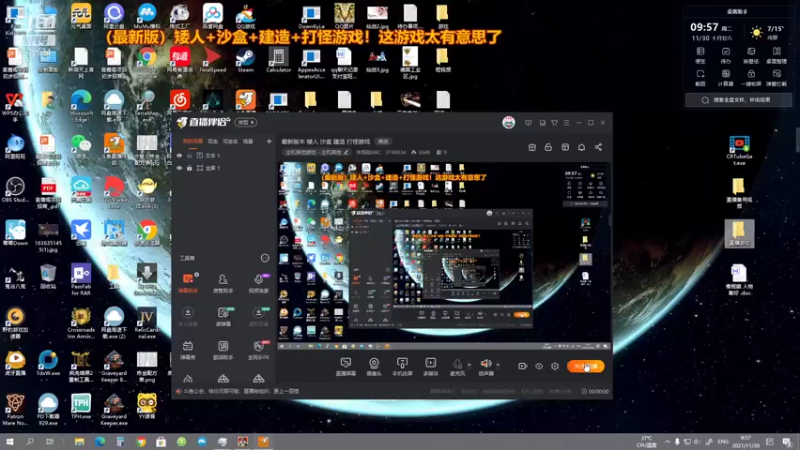Open the 房管助手 tool

click(223, 283)
